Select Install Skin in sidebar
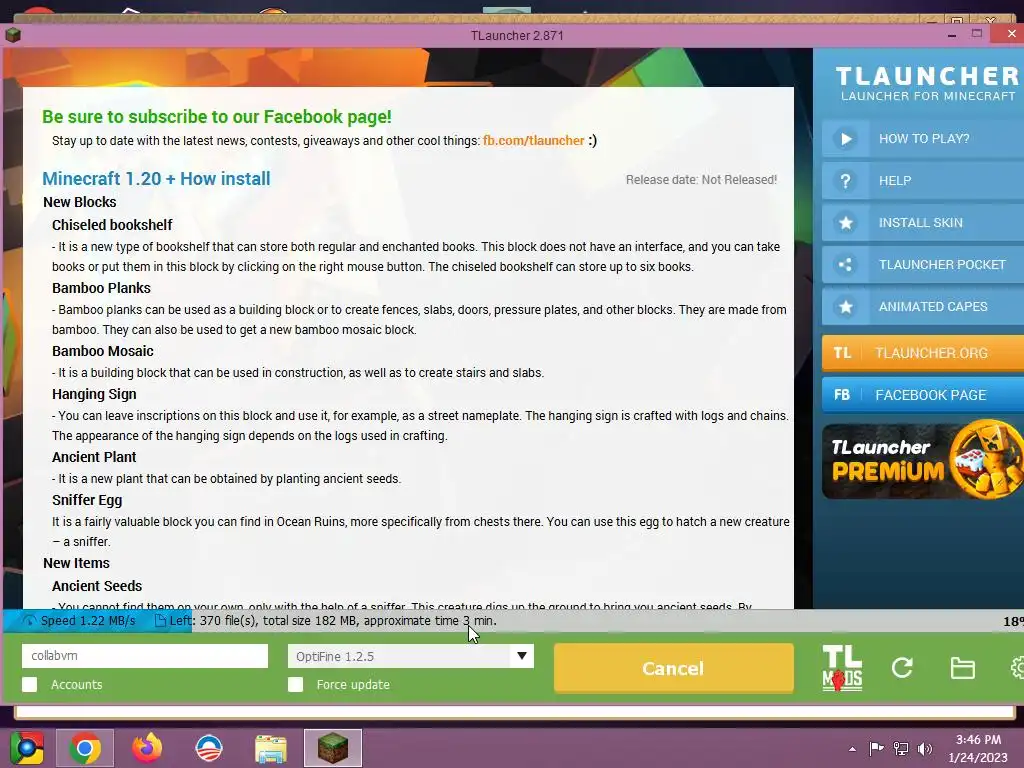 [923, 223]
